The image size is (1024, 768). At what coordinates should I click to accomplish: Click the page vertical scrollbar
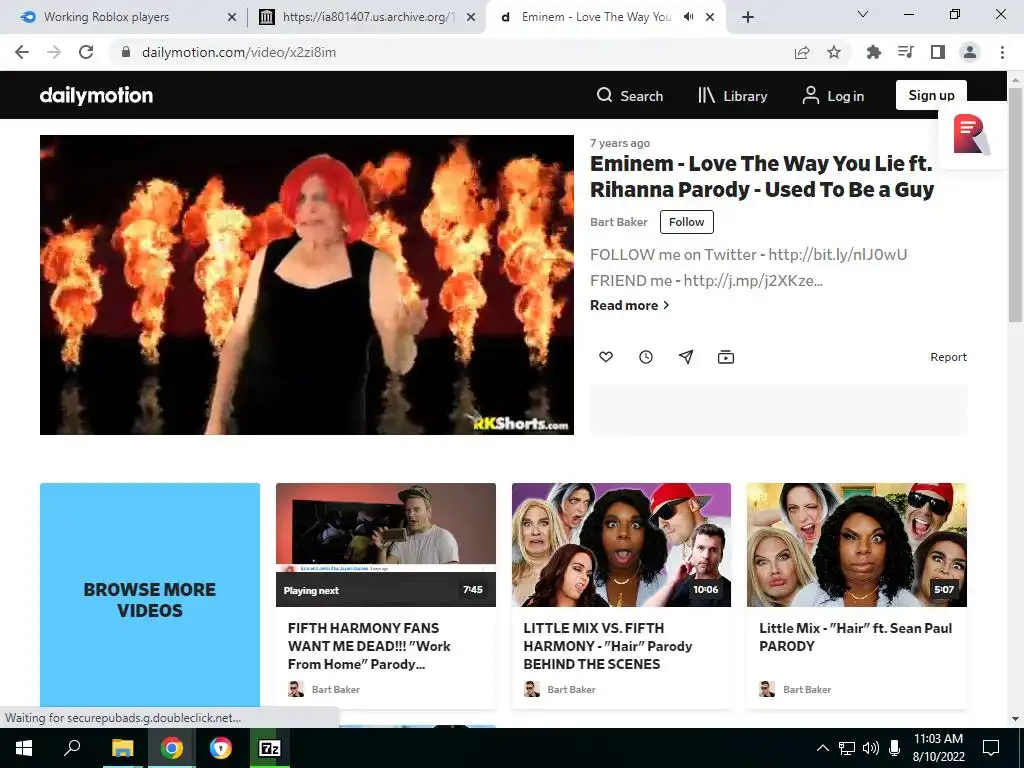[1016, 204]
